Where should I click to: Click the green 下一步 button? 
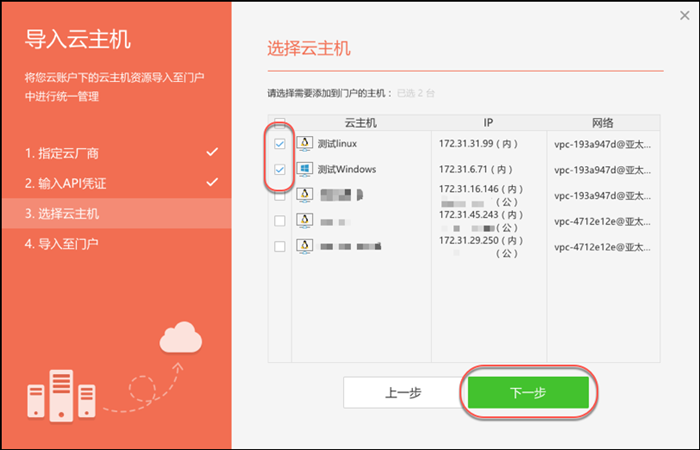pyautogui.click(x=528, y=392)
